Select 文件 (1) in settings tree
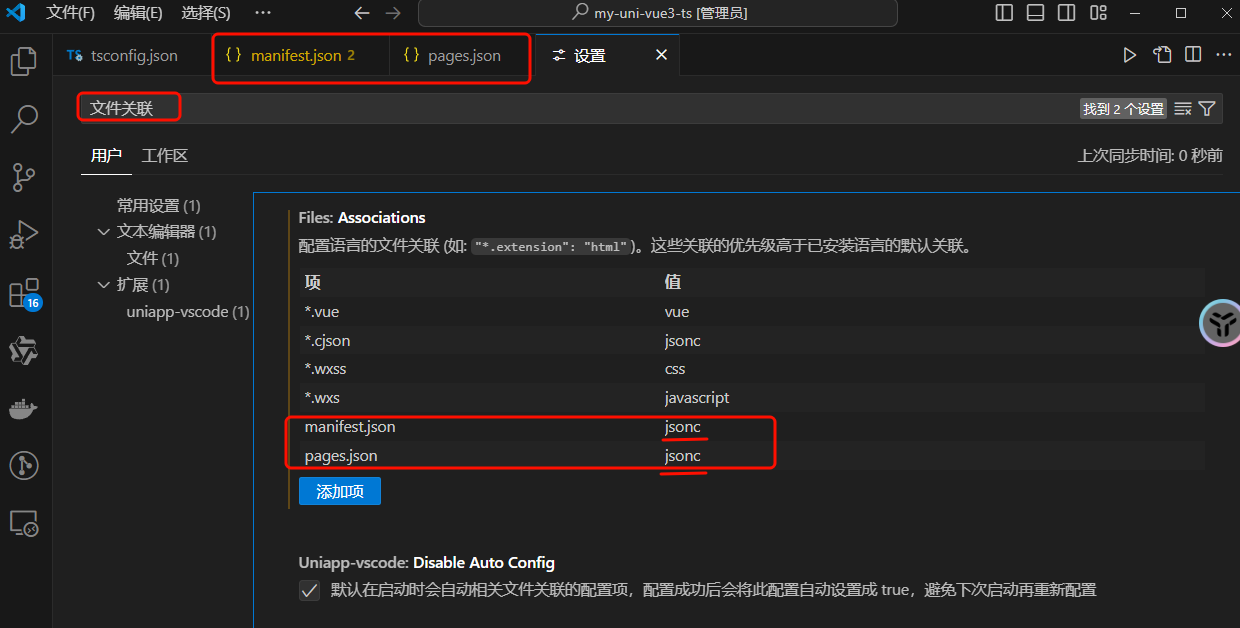The height and width of the screenshot is (628, 1240). point(153,258)
